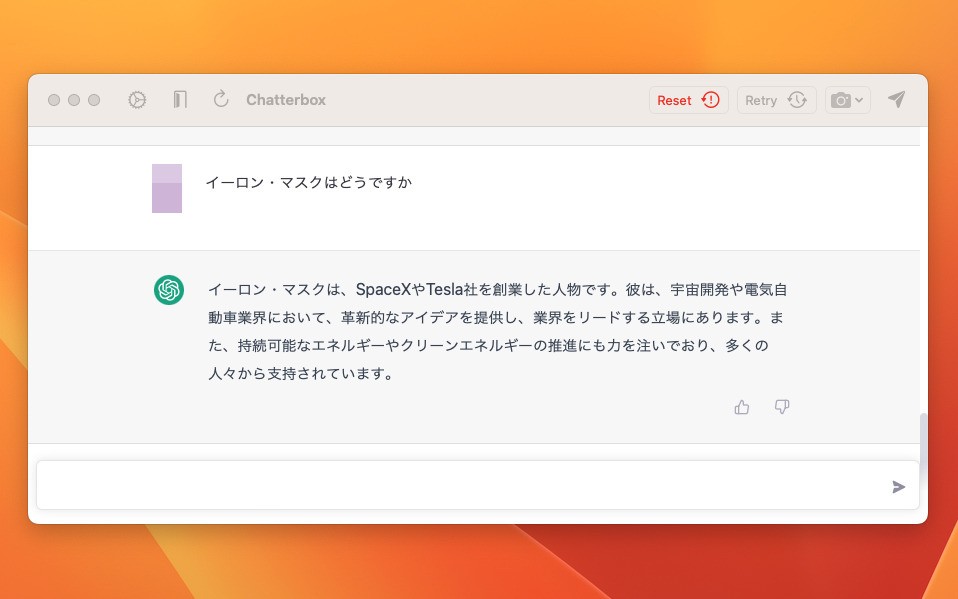
Task: Click the Retry button
Action: click(x=776, y=99)
